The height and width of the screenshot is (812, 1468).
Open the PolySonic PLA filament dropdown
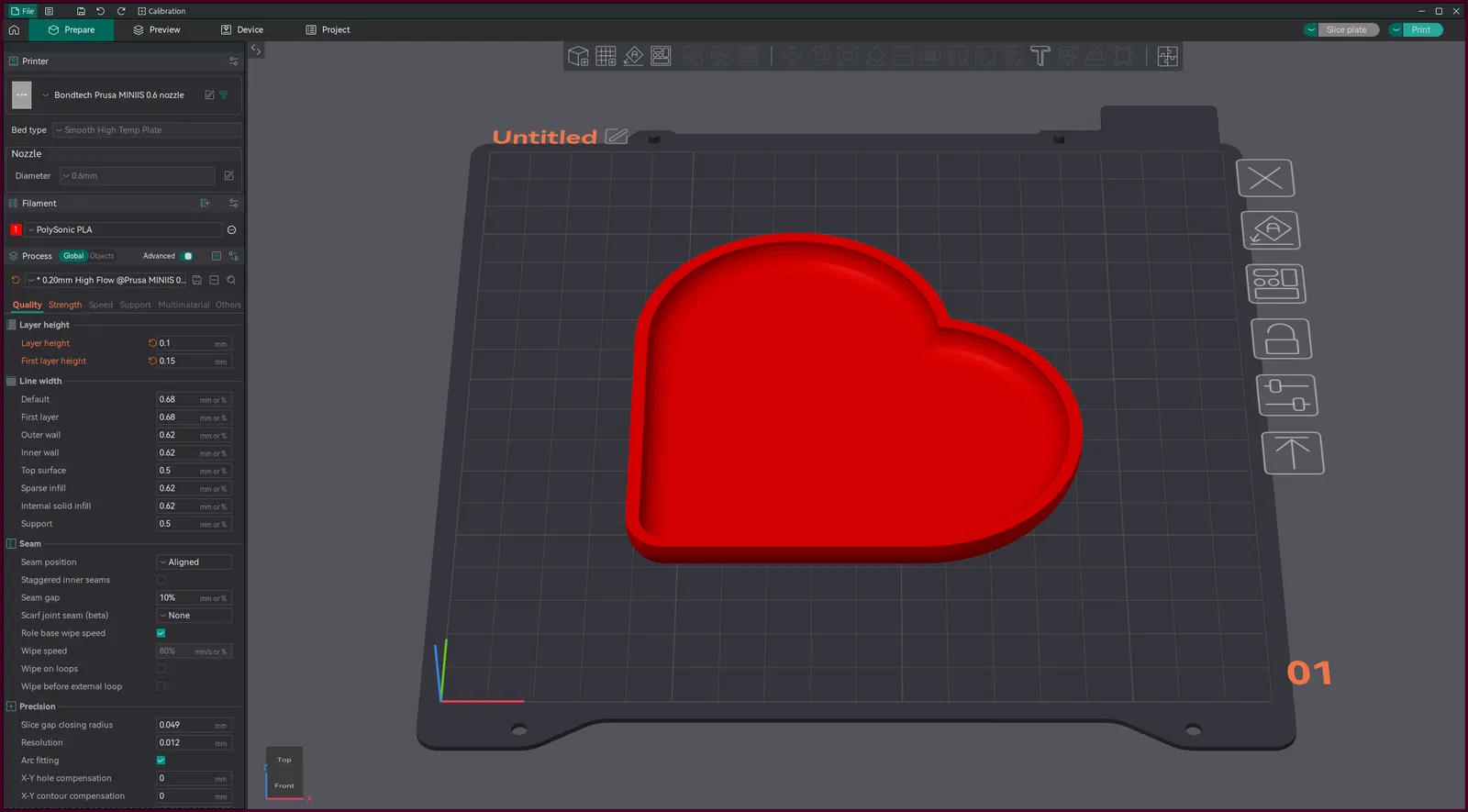click(124, 230)
